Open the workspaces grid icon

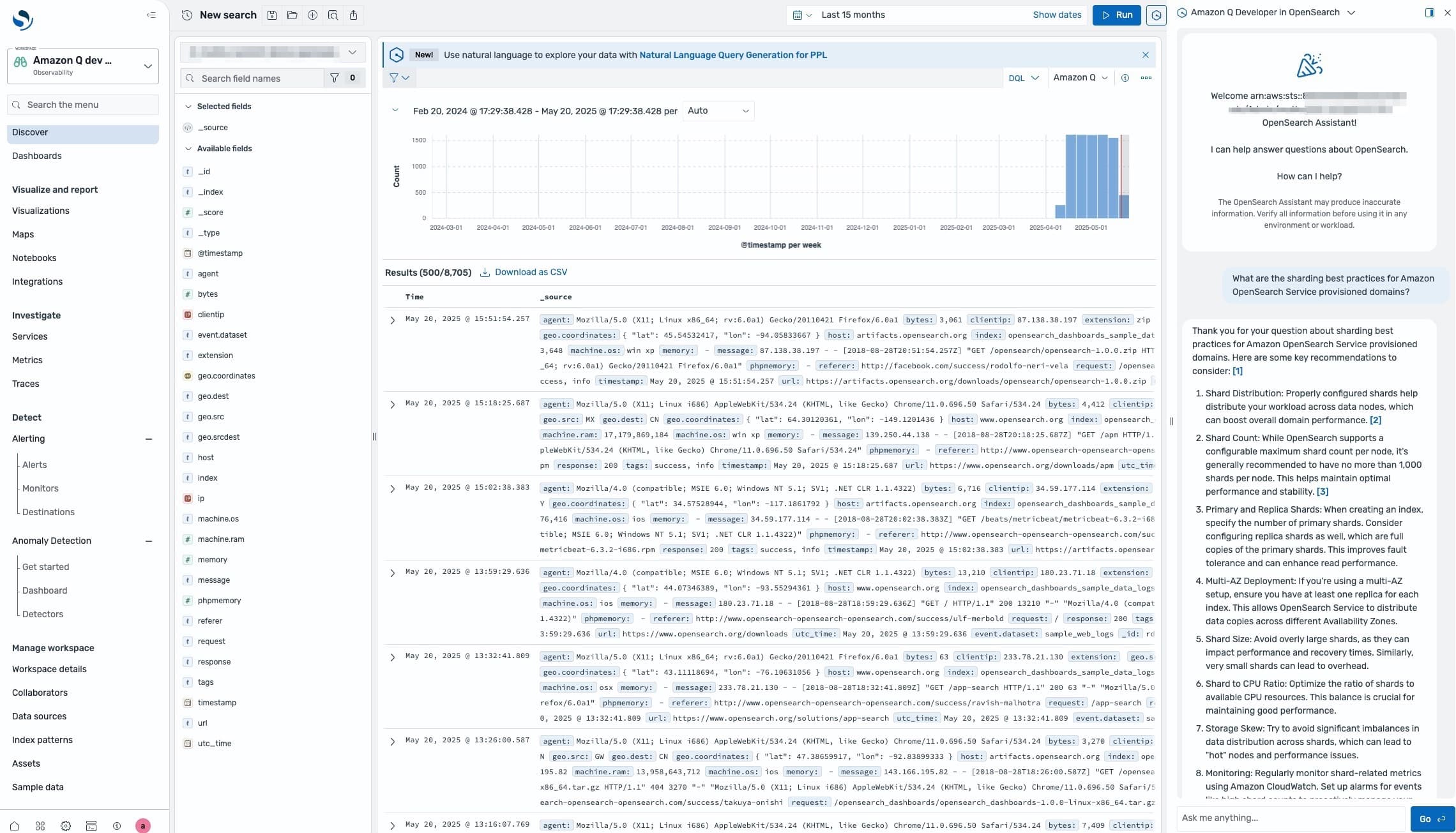40,825
